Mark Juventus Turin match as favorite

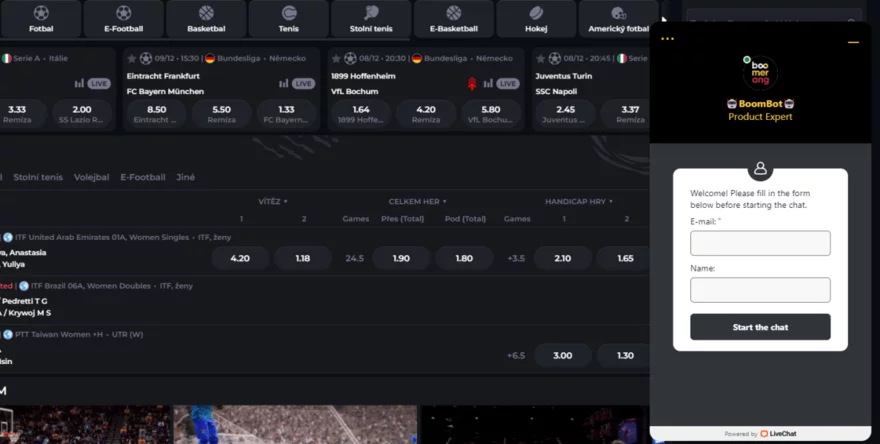click(x=541, y=59)
